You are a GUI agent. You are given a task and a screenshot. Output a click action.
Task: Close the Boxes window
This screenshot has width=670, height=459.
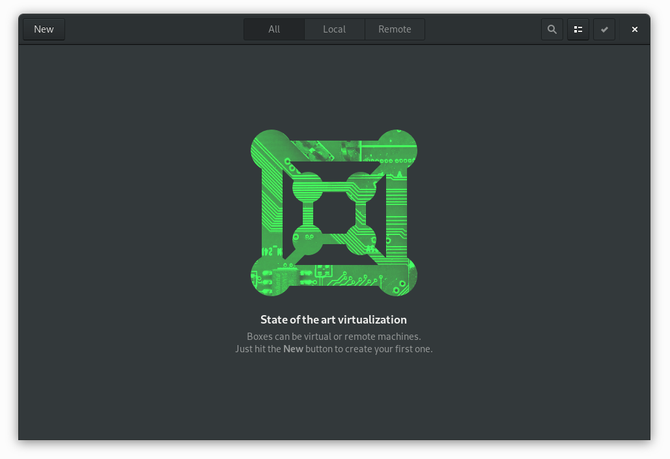pyautogui.click(x=635, y=29)
